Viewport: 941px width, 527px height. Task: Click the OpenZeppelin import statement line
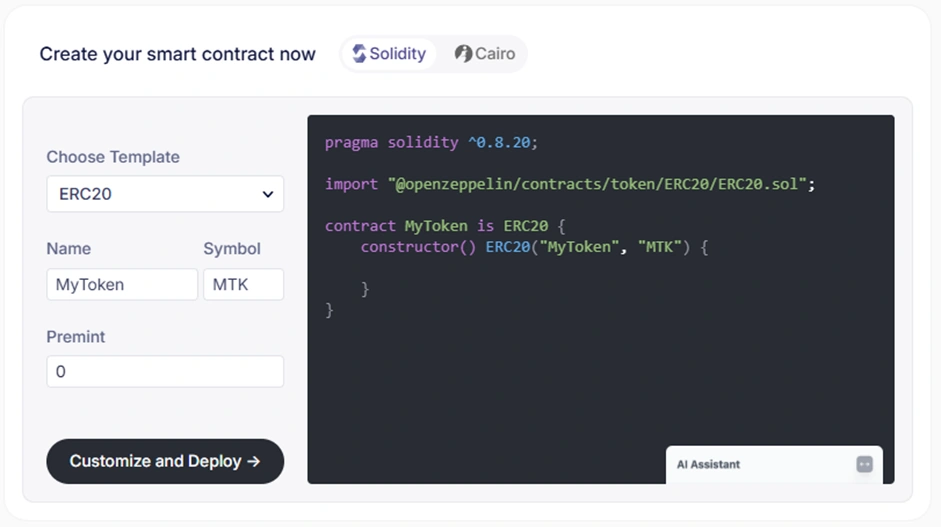pos(570,184)
